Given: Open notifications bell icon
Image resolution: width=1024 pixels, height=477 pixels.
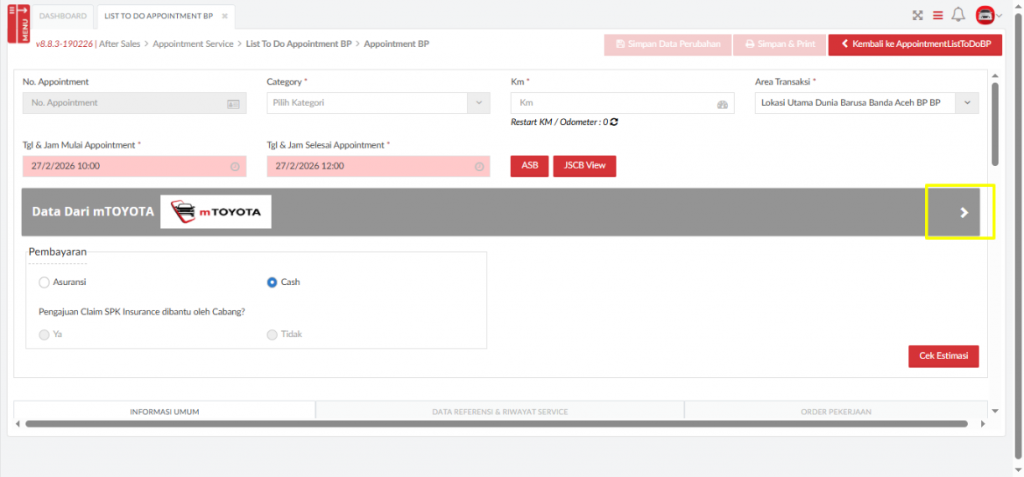Looking at the screenshot, I should coord(958,15).
